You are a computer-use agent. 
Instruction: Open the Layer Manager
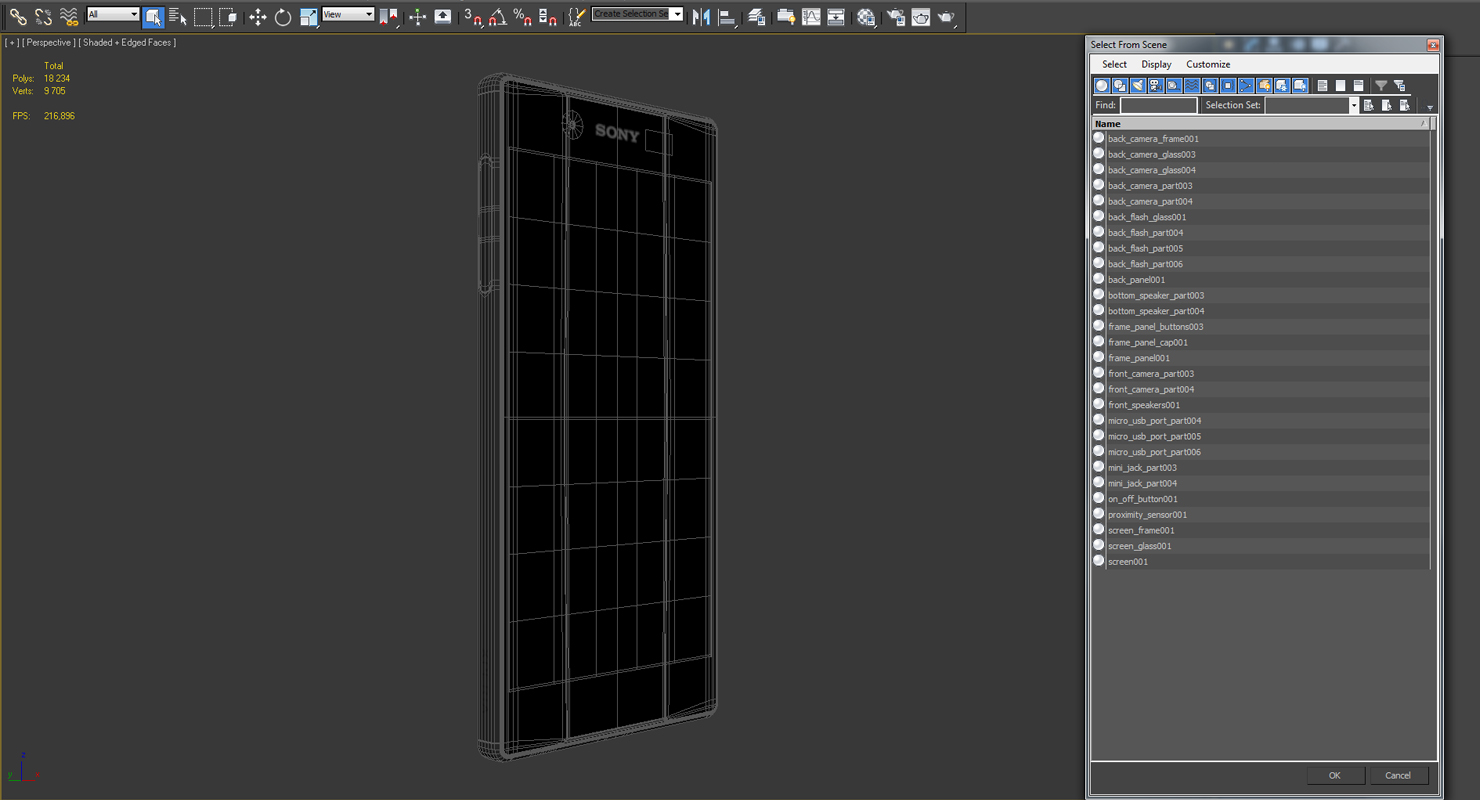point(757,16)
